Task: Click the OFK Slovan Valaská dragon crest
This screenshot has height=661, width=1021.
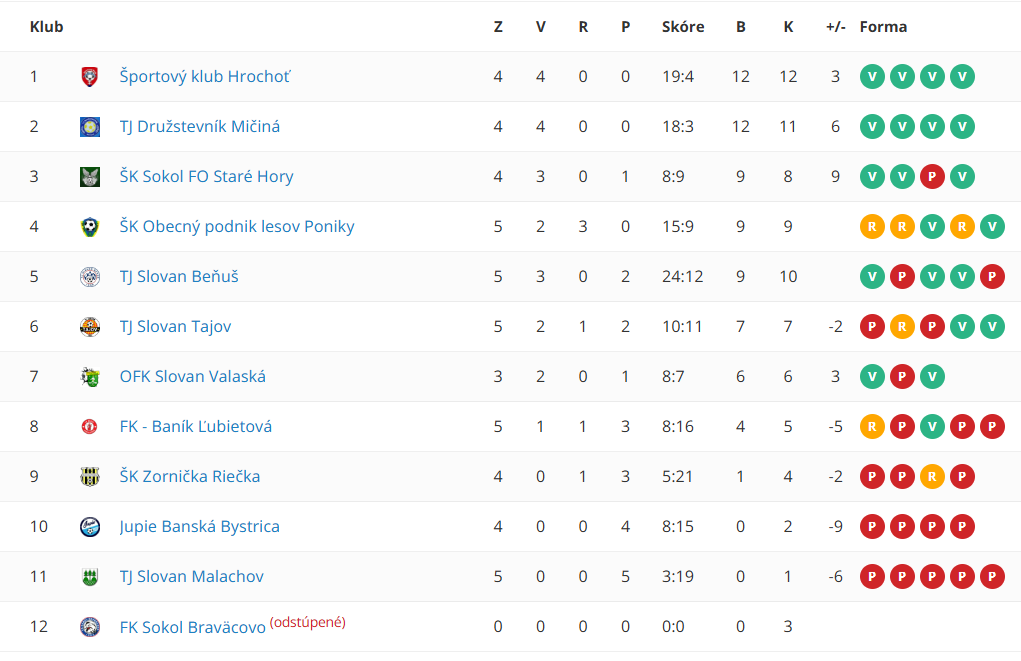Action: coord(90,376)
